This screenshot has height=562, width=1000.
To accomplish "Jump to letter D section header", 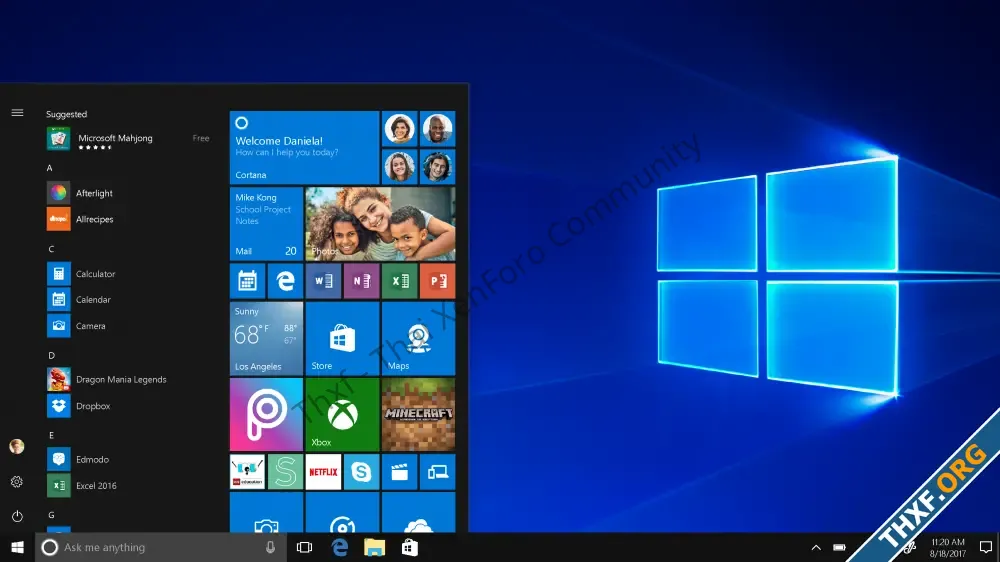I will tap(52, 355).
